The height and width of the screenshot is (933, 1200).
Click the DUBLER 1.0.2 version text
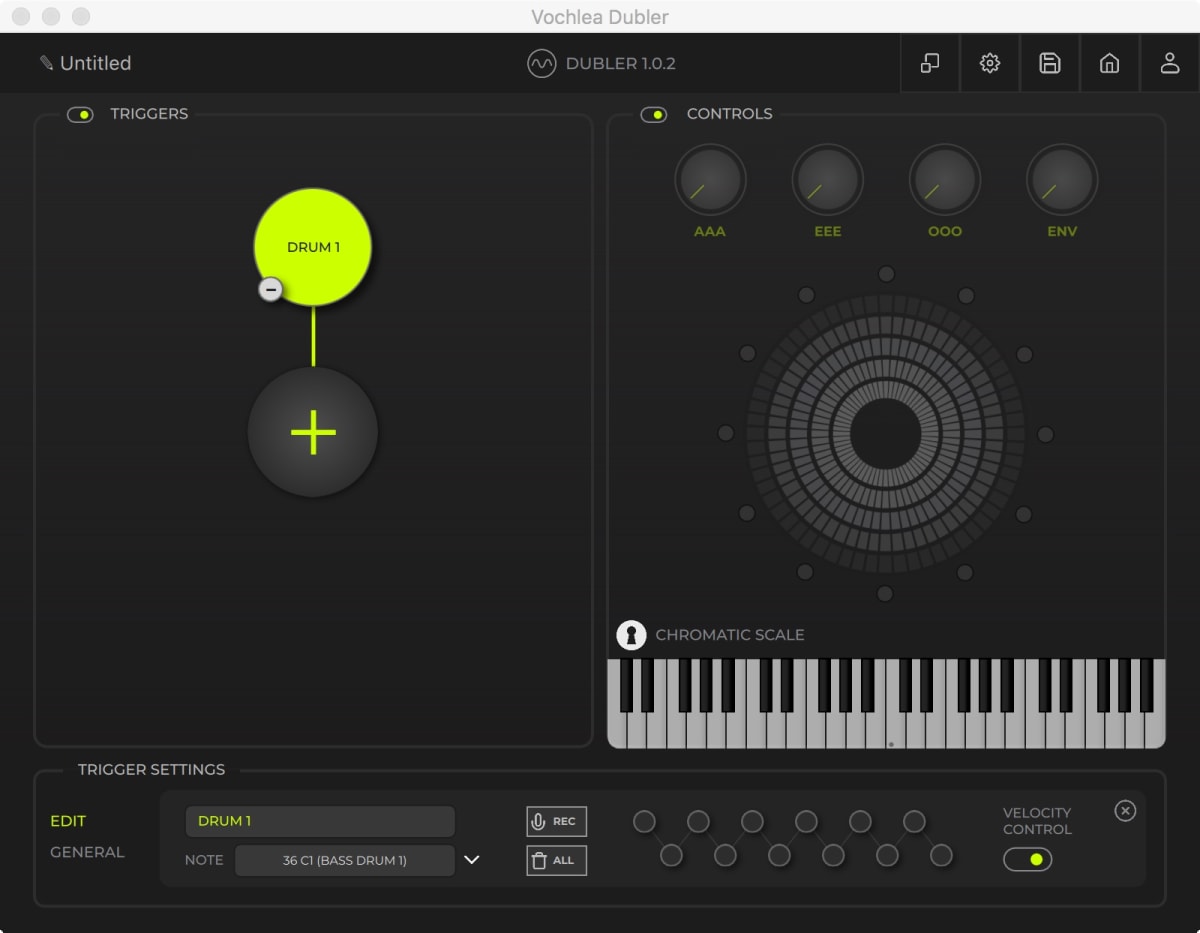(x=621, y=63)
